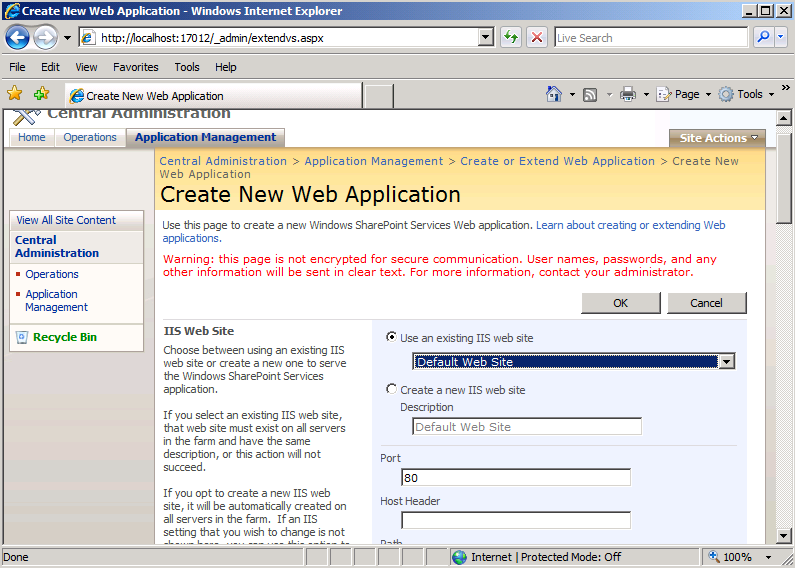The width and height of the screenshot is (795, 568).
Task: Open the Page toolbar menu
Action: (x=683, y=94)
